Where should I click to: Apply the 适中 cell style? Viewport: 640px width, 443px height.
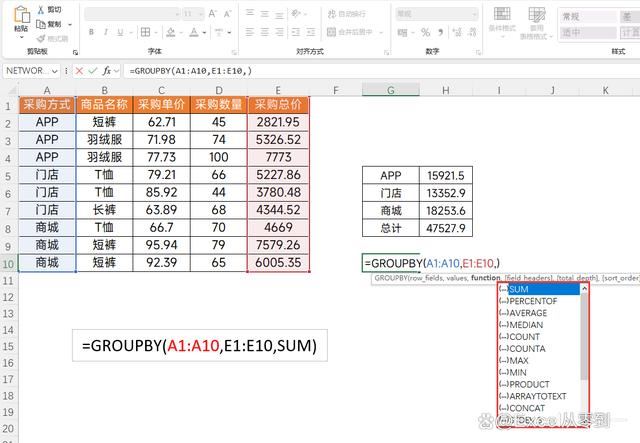tap(587, 33)
